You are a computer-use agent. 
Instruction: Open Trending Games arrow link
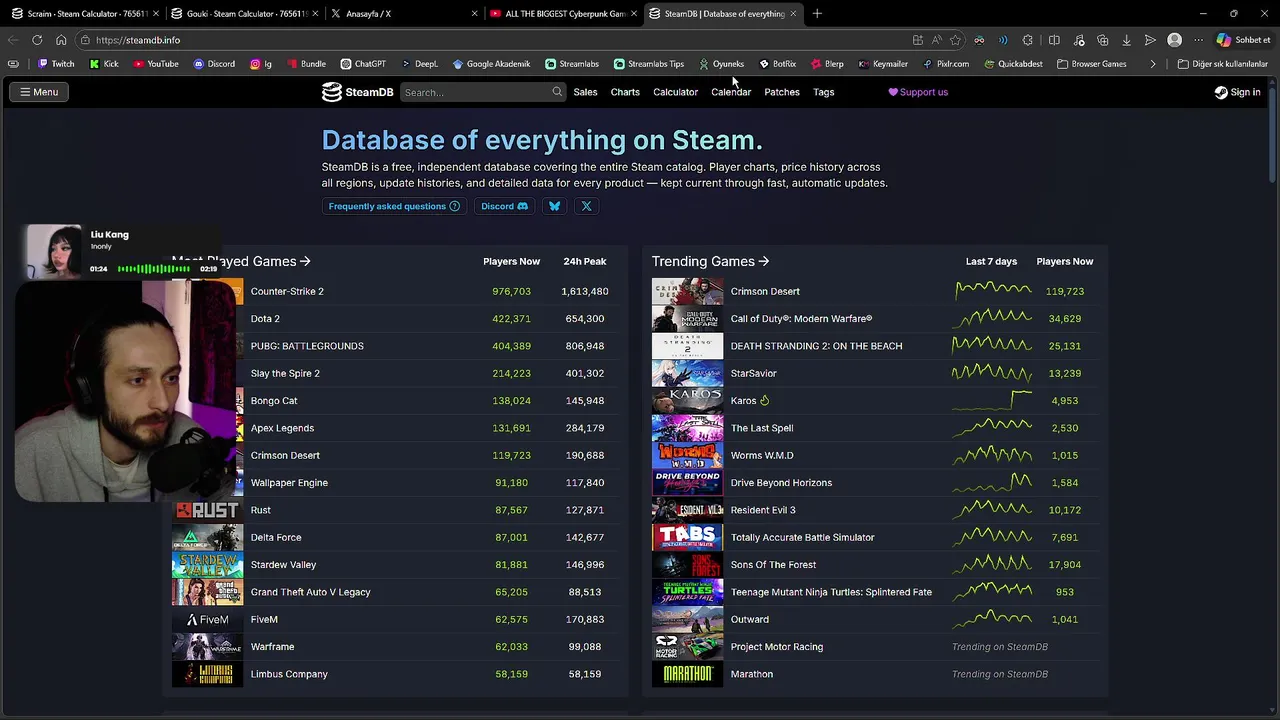click(x=710, y=261)
